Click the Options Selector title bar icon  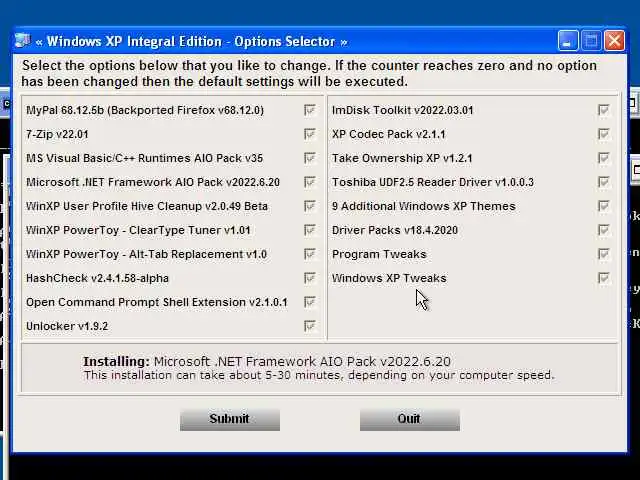pyautogui.click(x=22, y=41)
